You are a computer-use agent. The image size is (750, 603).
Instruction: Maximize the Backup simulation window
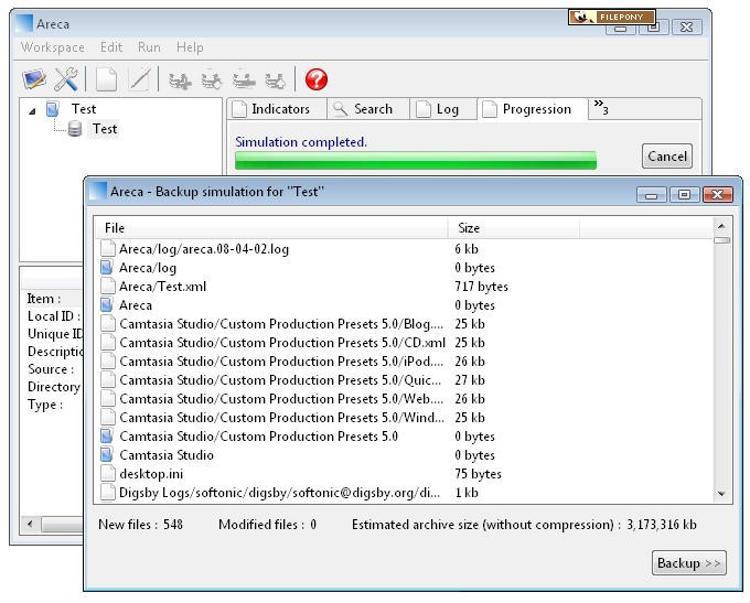684,195
